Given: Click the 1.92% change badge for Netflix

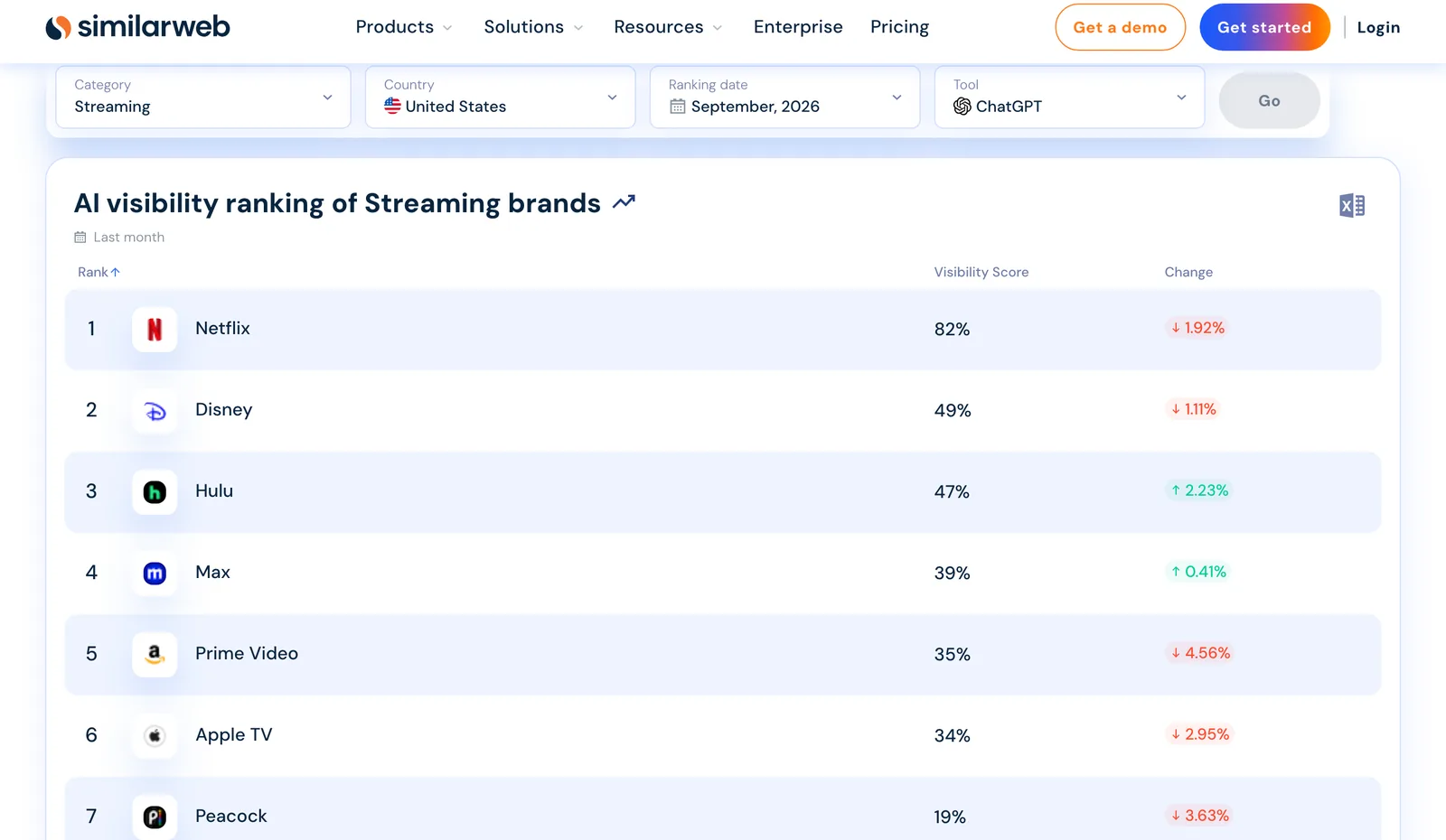Looking at the screenshot, I should 1197,328.
